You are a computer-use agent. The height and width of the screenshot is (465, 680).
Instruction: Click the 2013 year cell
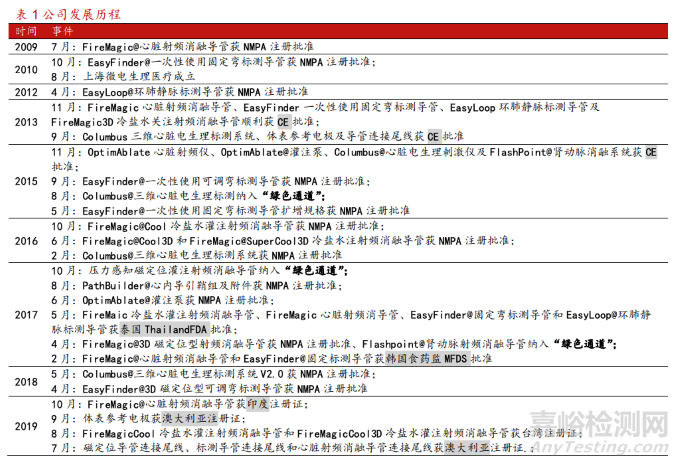(24, 120)
